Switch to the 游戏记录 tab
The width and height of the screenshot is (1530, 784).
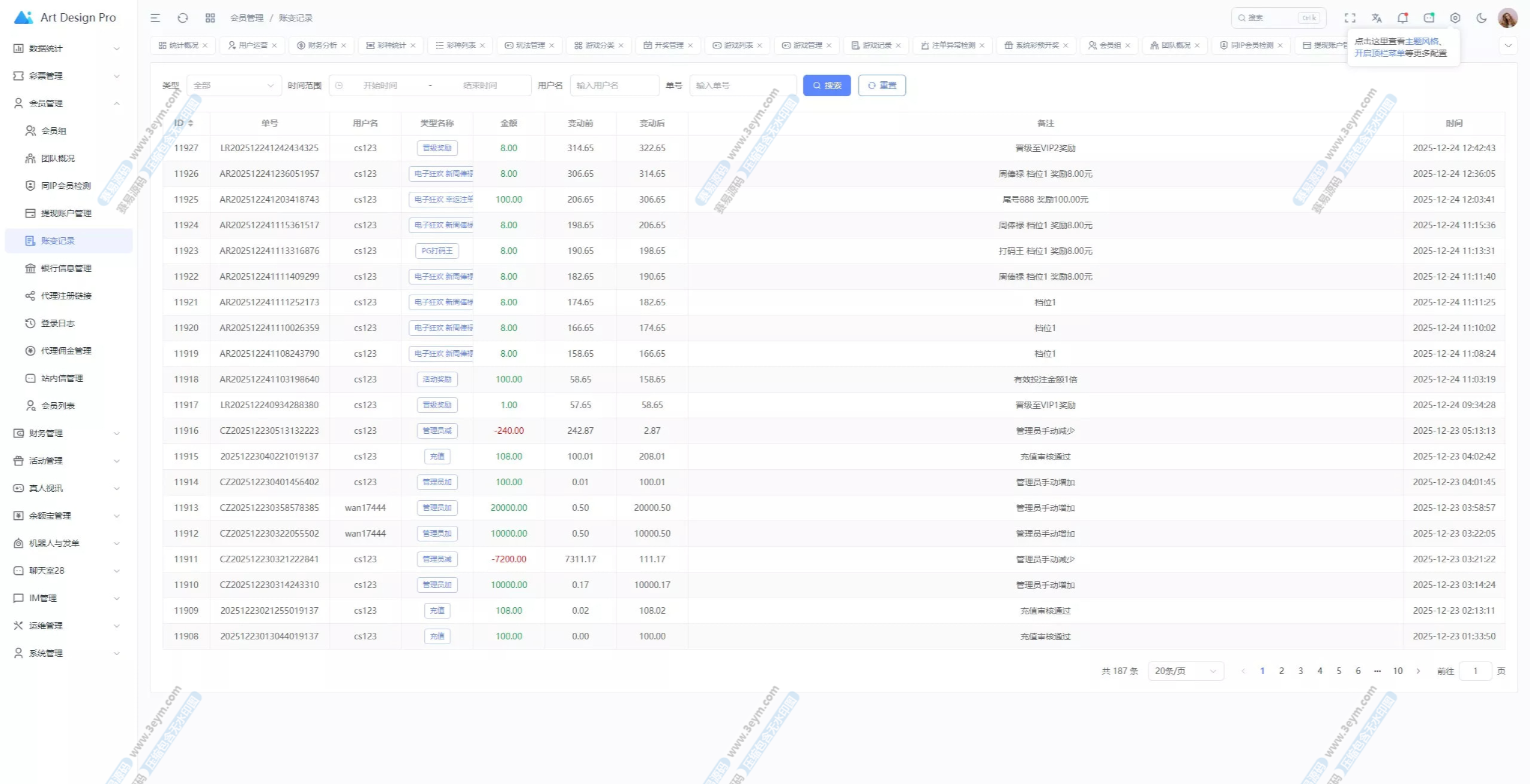point(876,45)
